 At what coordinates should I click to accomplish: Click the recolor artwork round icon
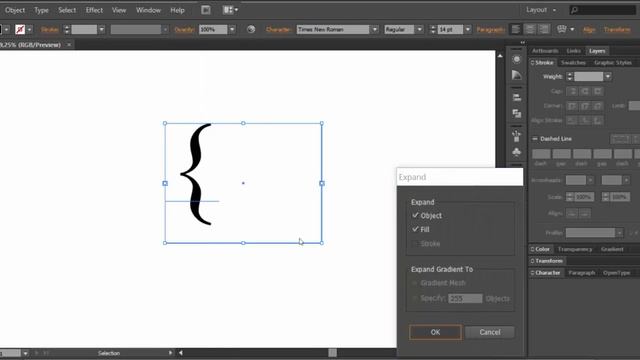251,29
